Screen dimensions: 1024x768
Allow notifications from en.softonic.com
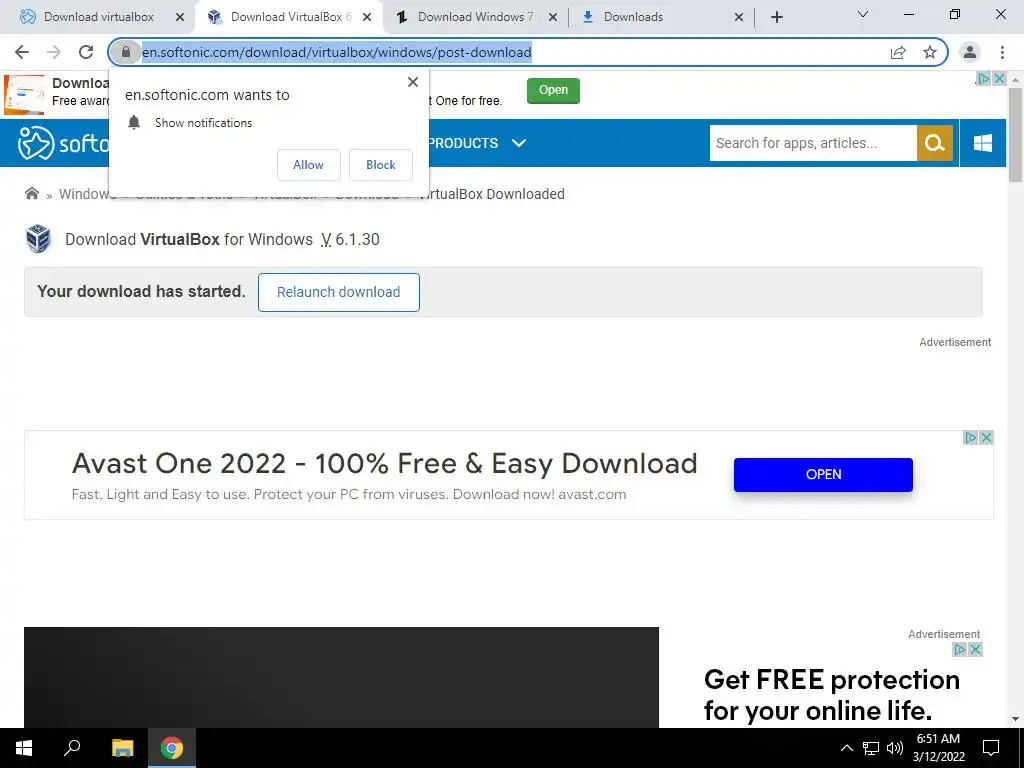tap(308, 165)
